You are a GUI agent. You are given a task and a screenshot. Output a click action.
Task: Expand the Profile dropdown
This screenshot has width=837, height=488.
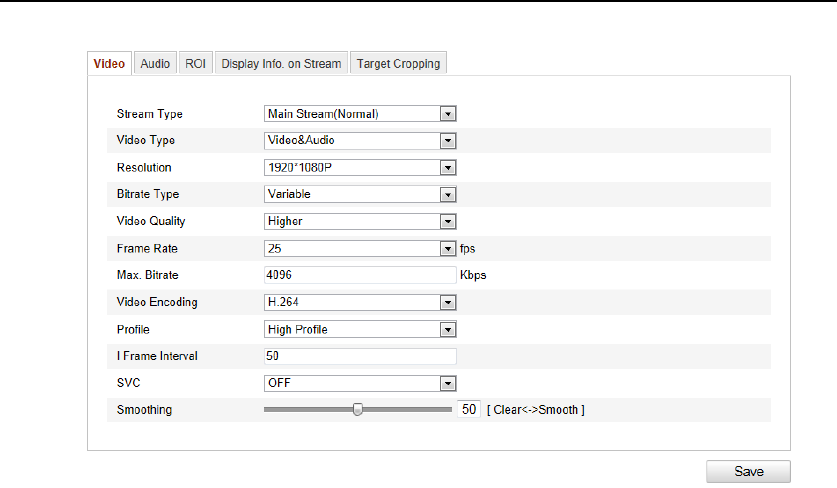[x=448, y=329]
